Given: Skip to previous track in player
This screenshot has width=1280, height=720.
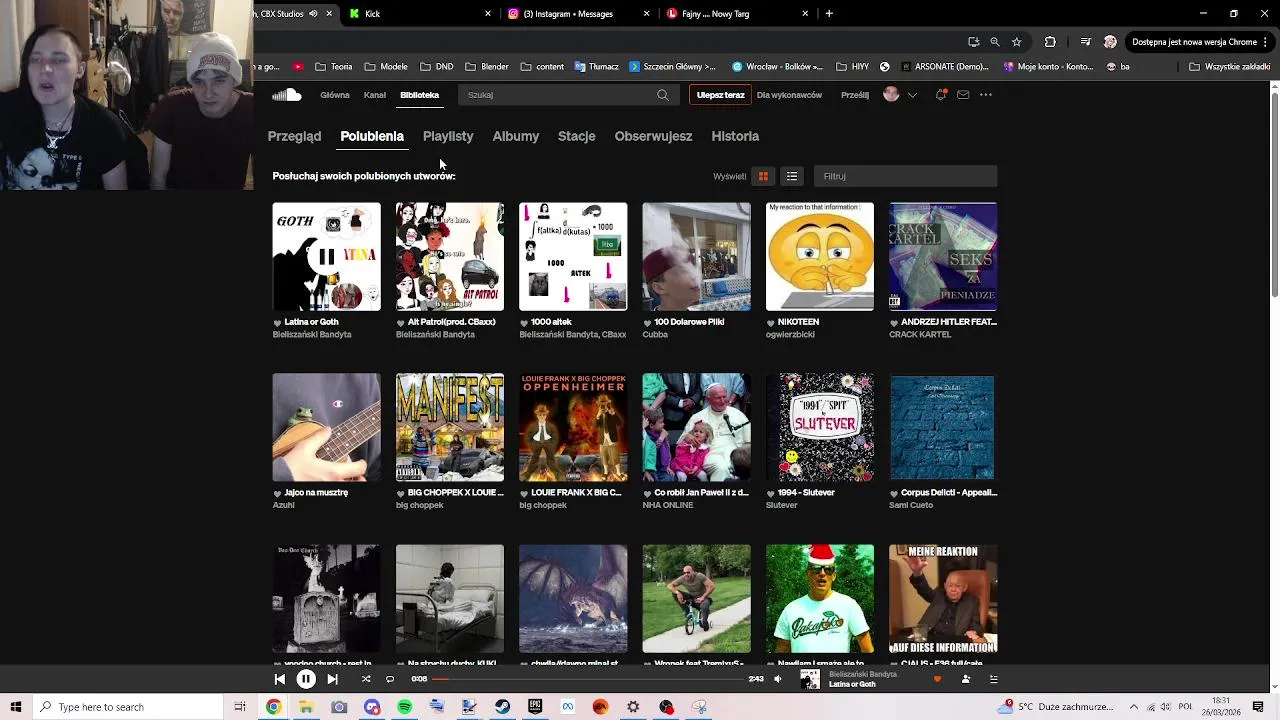Looking at the screenshot, I should pos(280,679).
